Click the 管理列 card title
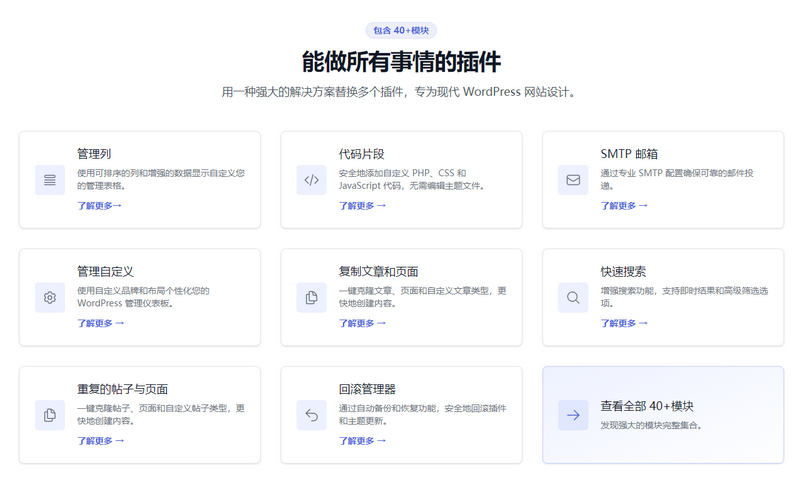Screen dimensions: 800x487 [94, 154]
